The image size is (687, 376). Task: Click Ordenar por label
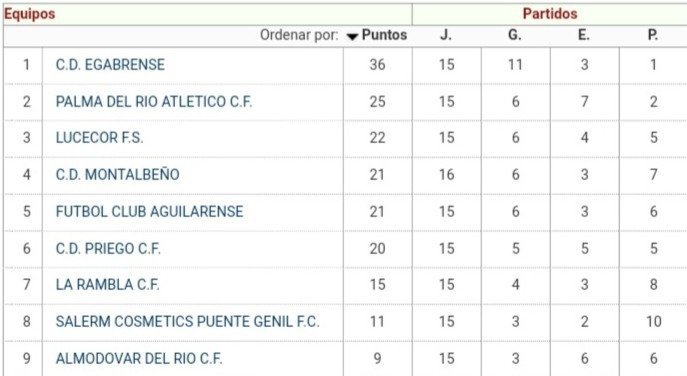(x=299, y=35)
